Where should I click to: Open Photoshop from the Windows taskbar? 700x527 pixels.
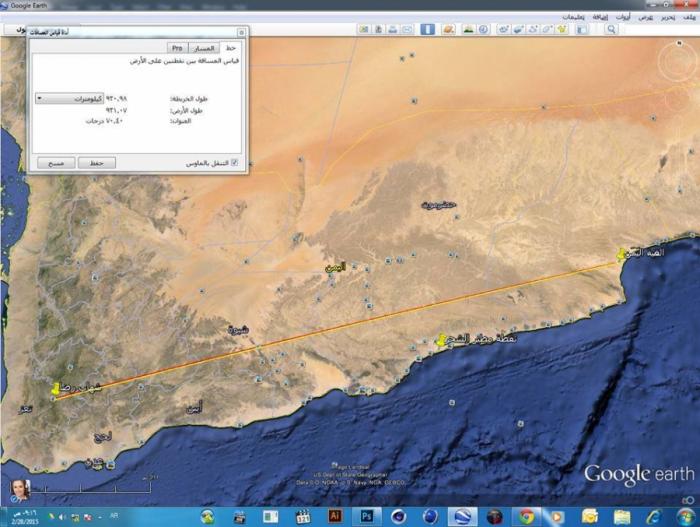(366, 516)
